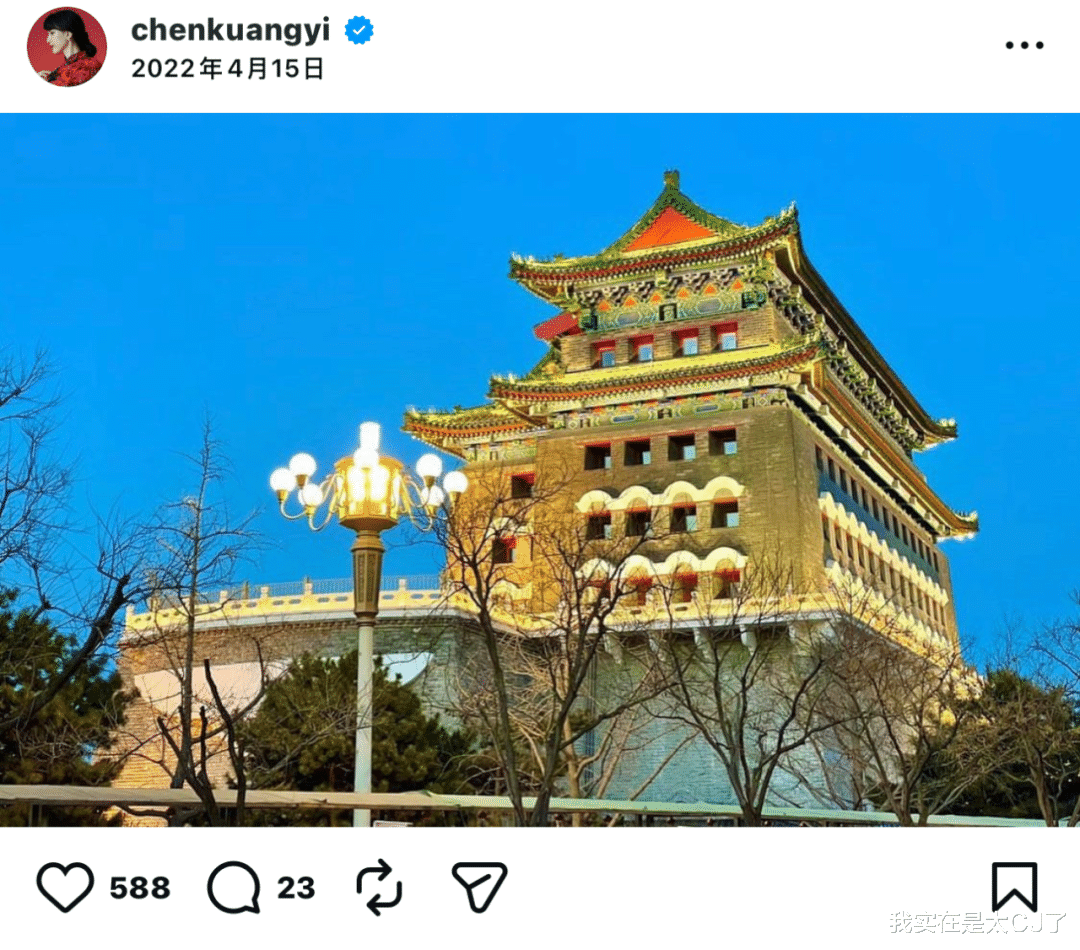Viewport: 1080px width, 950px height.
Task: Share post with the paper plane icon
Action: coord(479,887)
